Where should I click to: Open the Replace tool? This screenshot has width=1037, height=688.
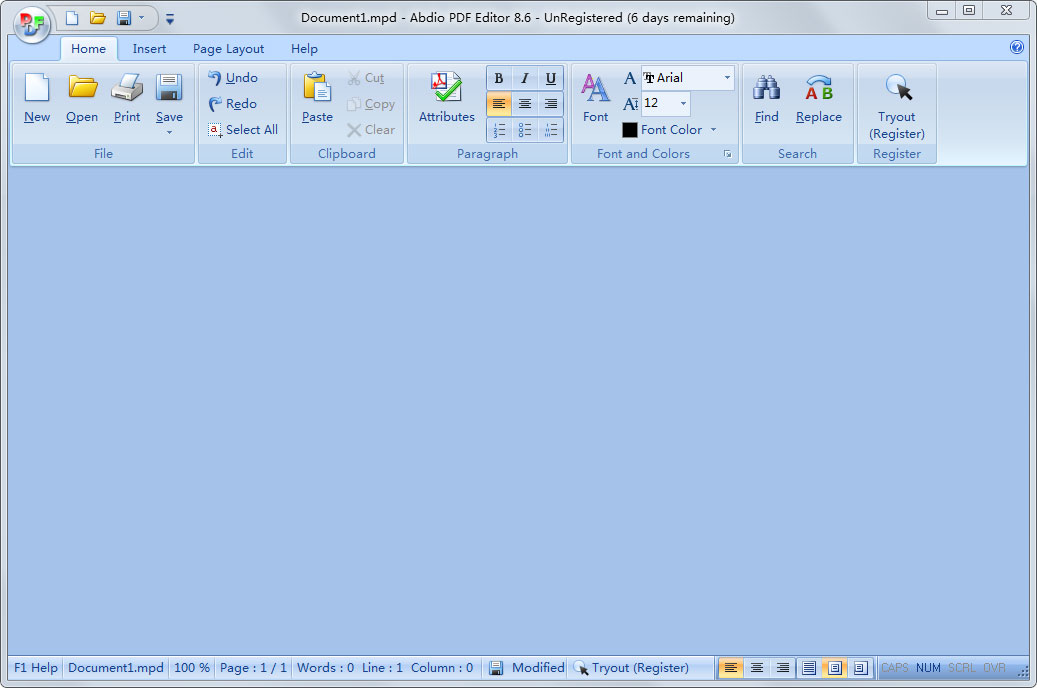tap(818, 98)
